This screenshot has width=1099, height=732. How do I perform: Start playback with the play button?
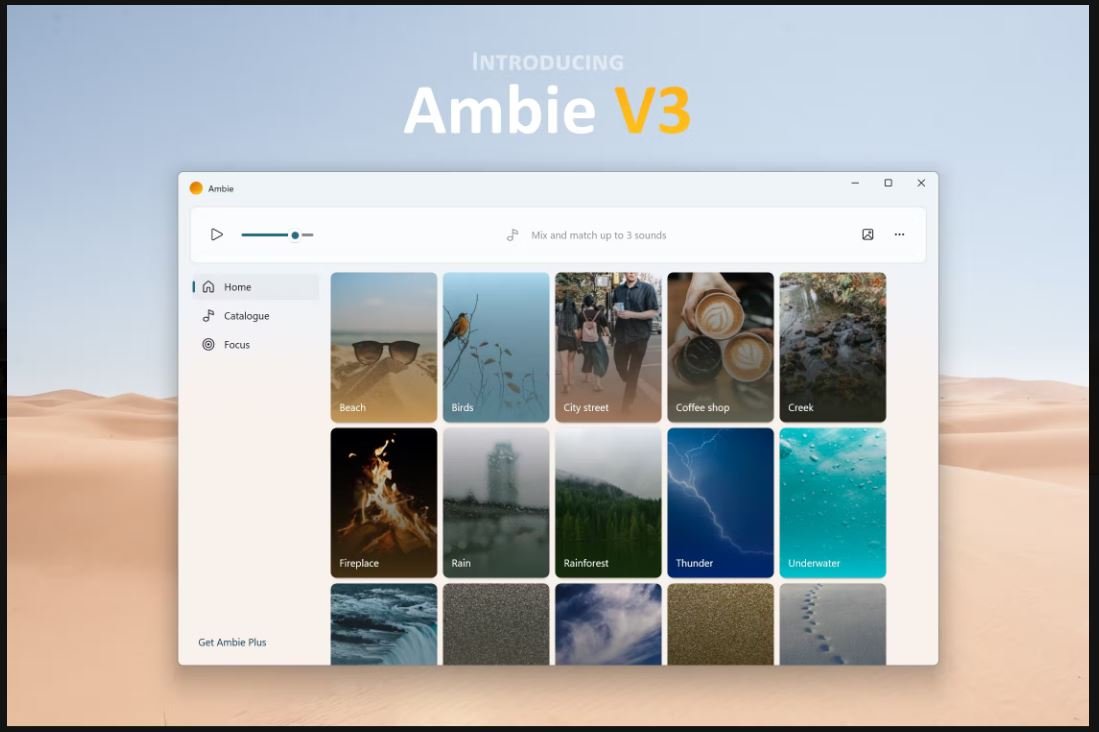217,235
